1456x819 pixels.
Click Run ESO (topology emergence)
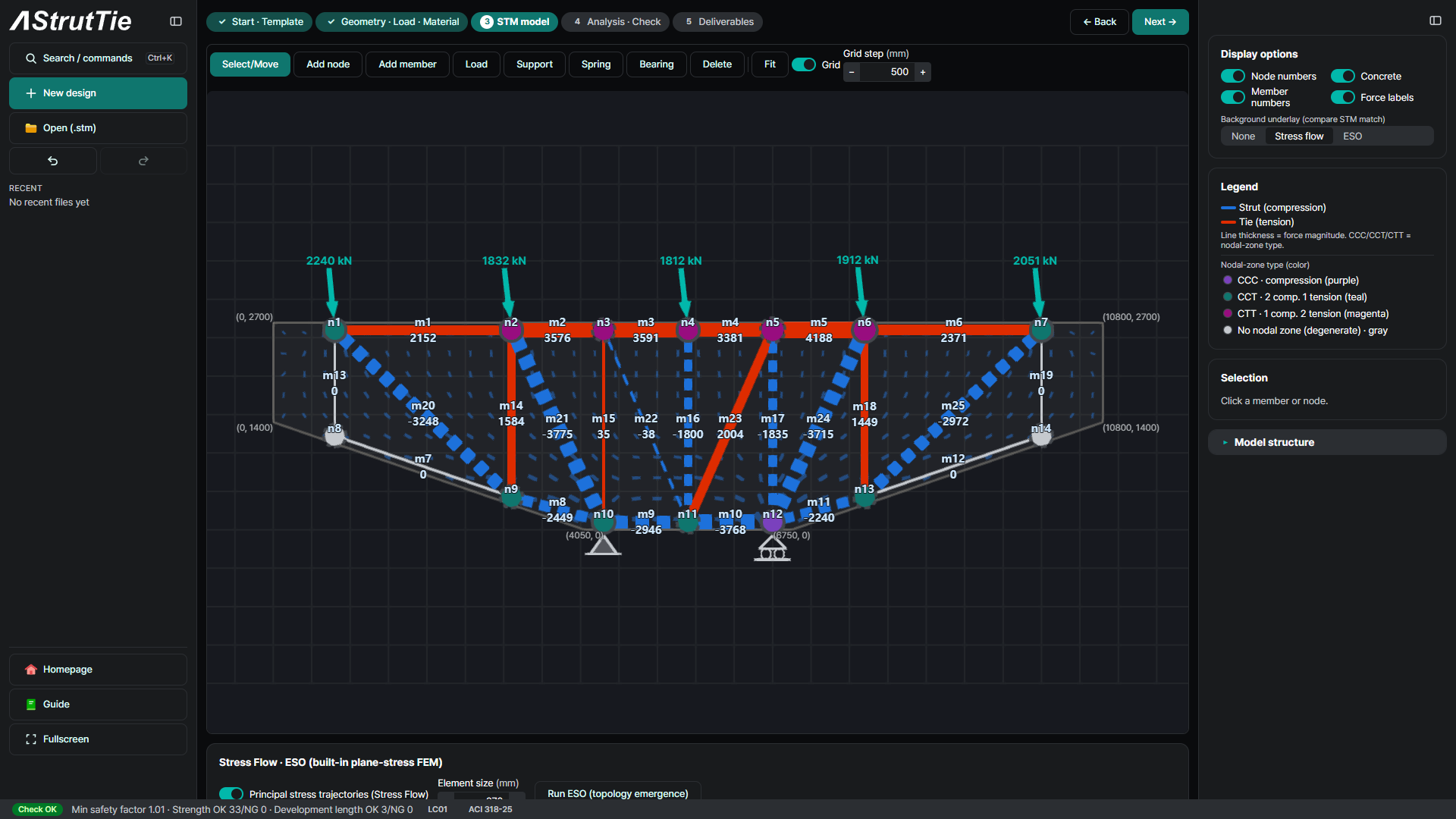617,793
